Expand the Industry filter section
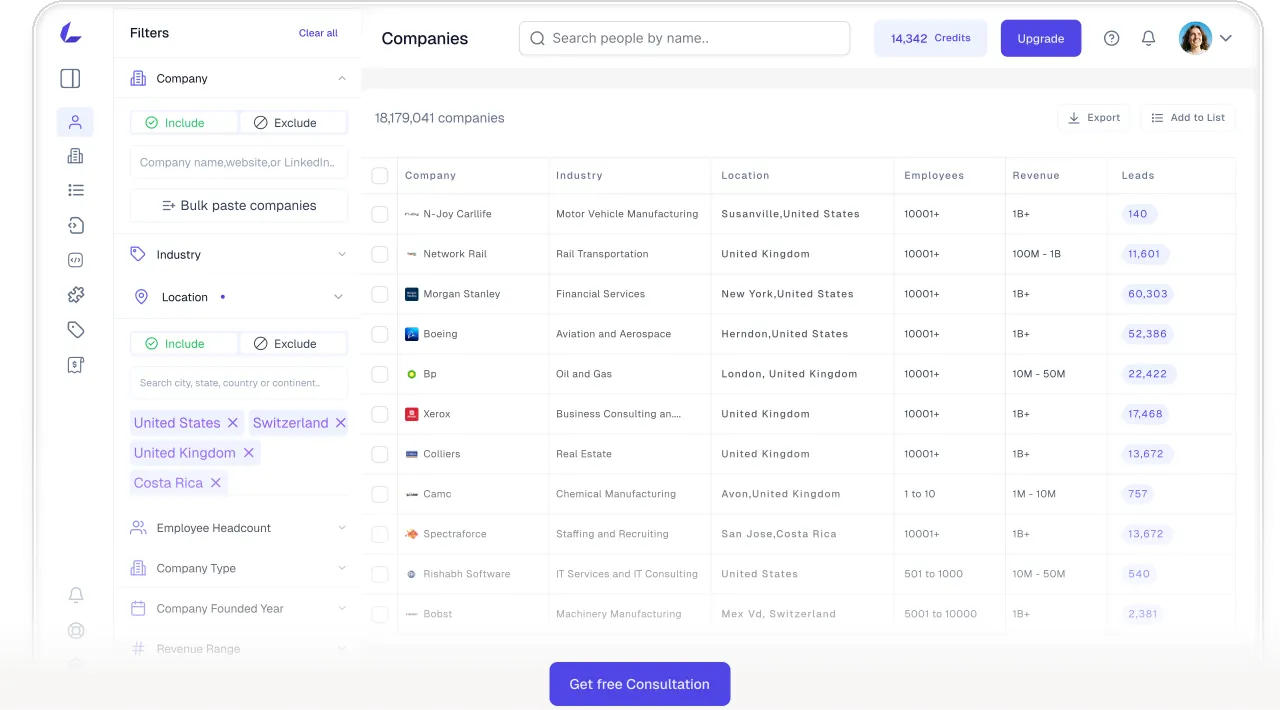The image size is (1280, 710). pos(341,255)
